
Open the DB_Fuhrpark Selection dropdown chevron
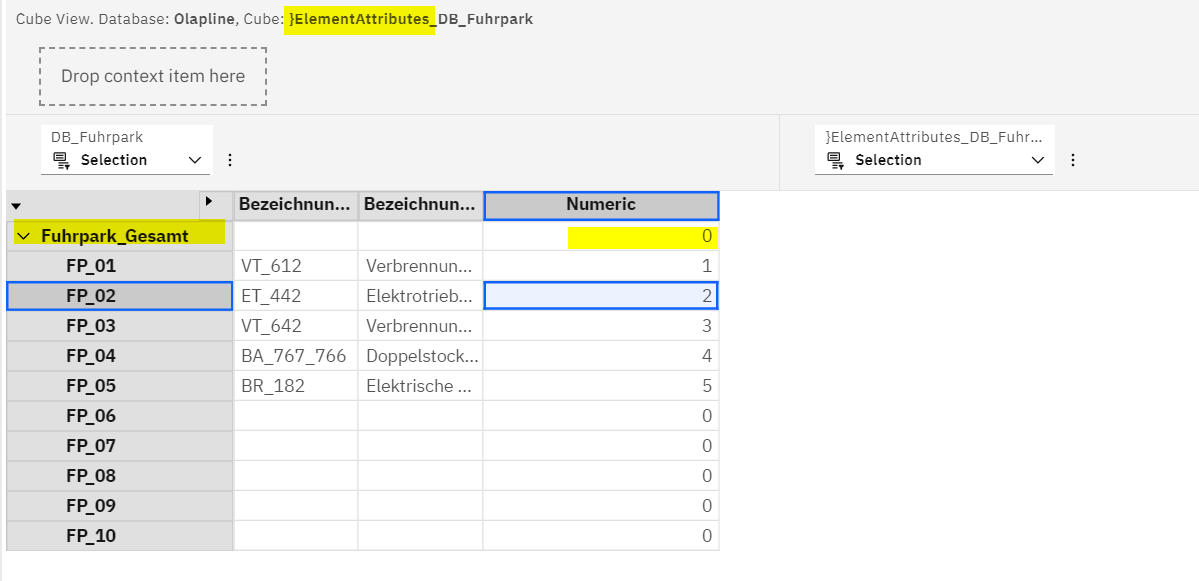pyautogui.click(x=195, y=160)
